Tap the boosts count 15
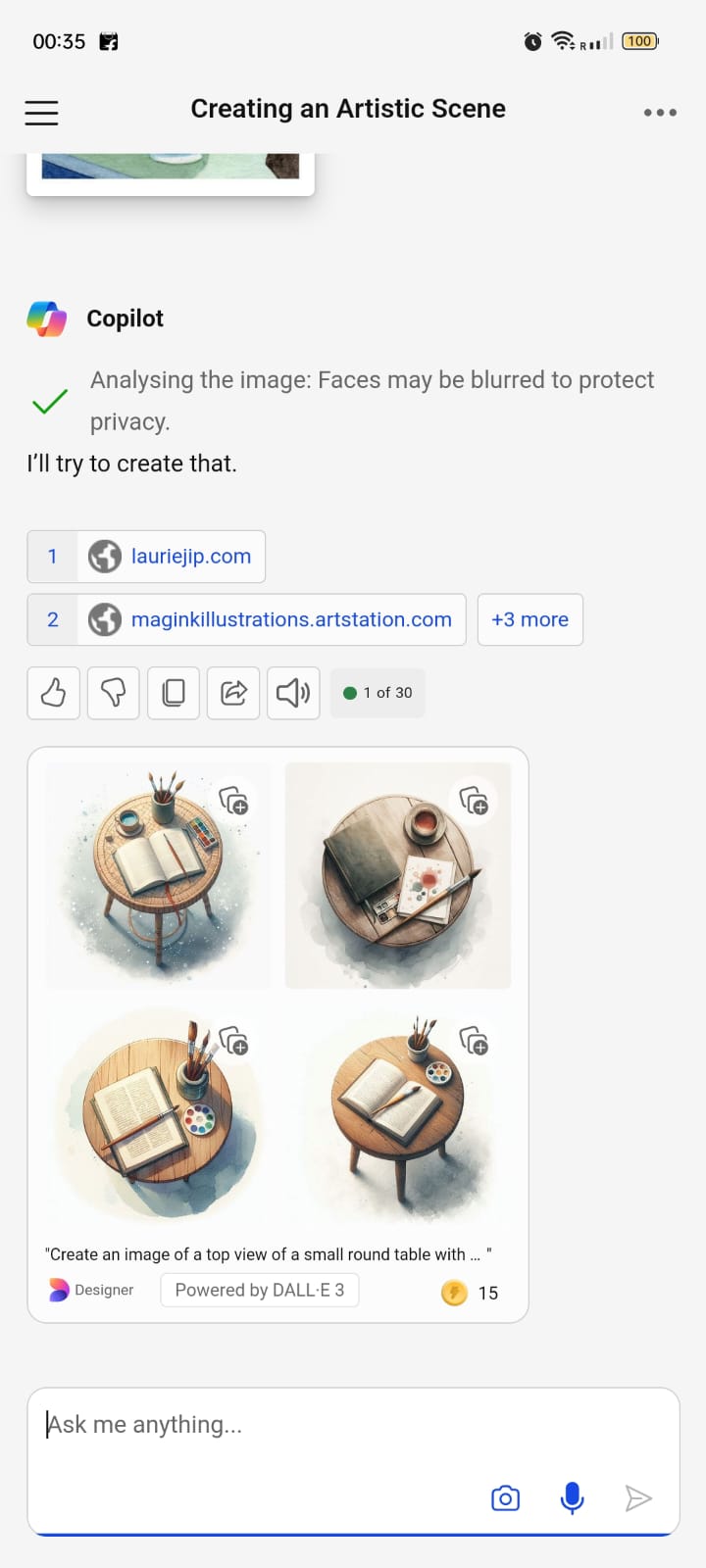The image size is (706, 1568). pos(488,1294)
